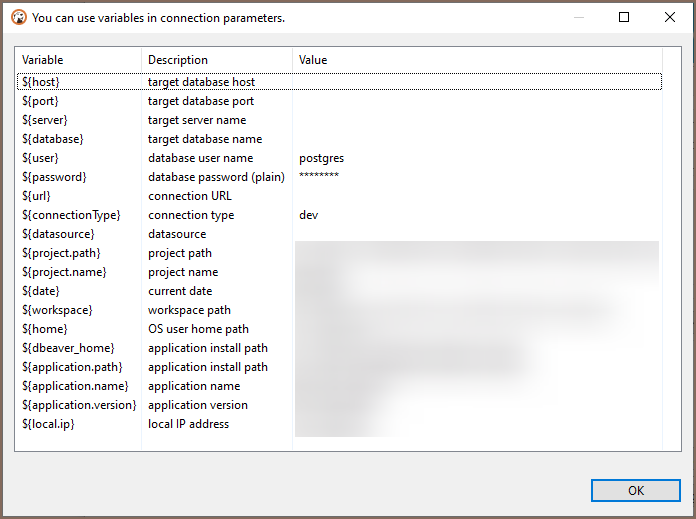Viewport: 696px width, 519px height.
Task: Select the ${url} variable row
Action: coord(37,196)
